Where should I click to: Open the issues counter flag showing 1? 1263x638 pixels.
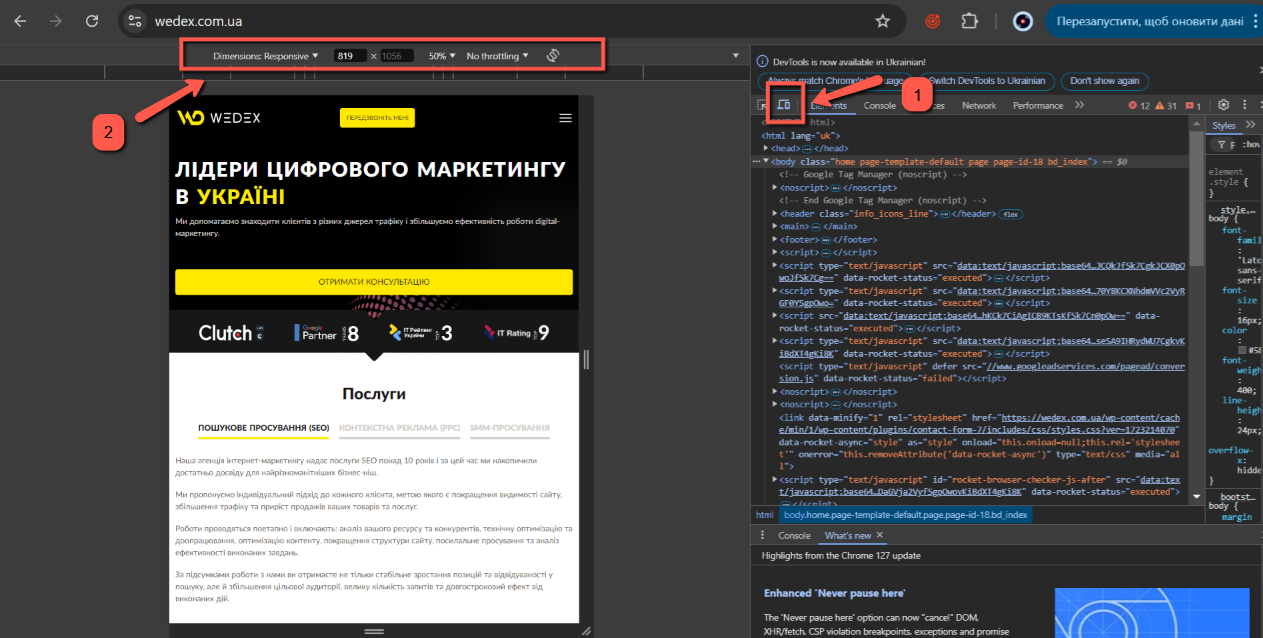pos(1193,105)
